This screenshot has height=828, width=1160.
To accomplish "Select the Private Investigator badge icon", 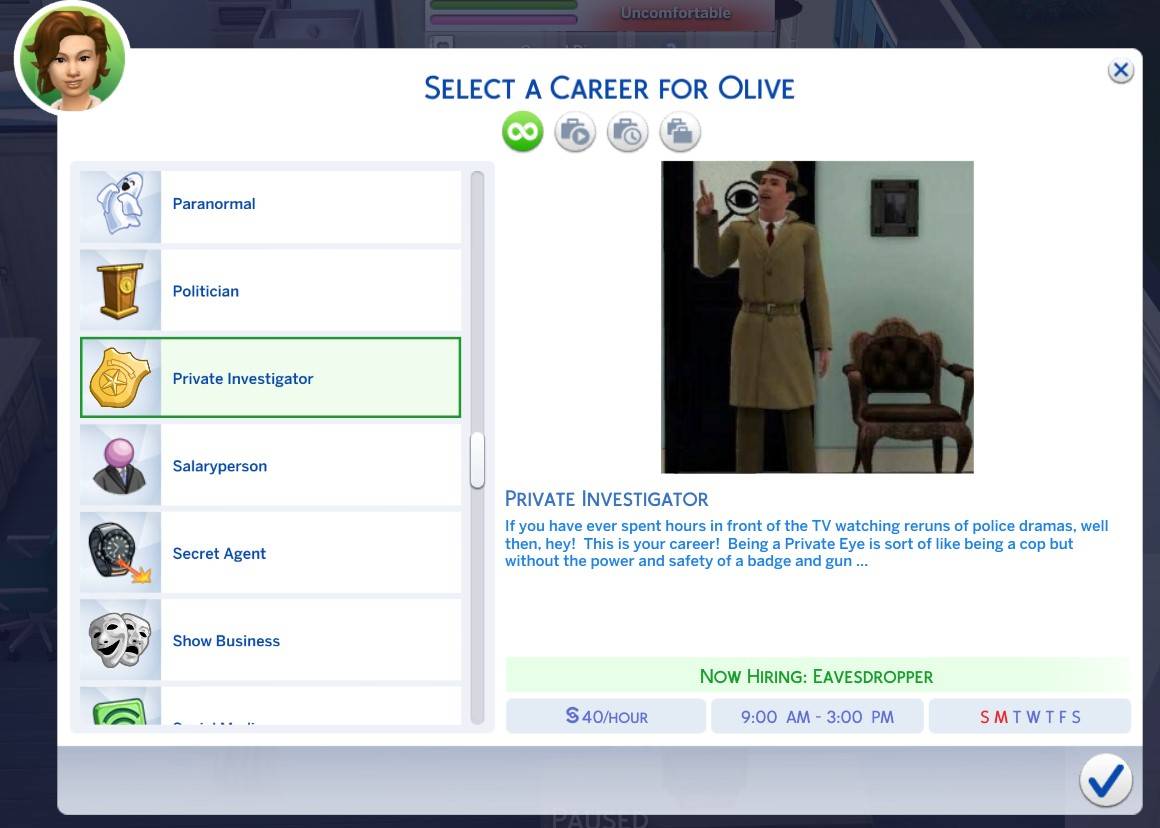I will (119, 378).
